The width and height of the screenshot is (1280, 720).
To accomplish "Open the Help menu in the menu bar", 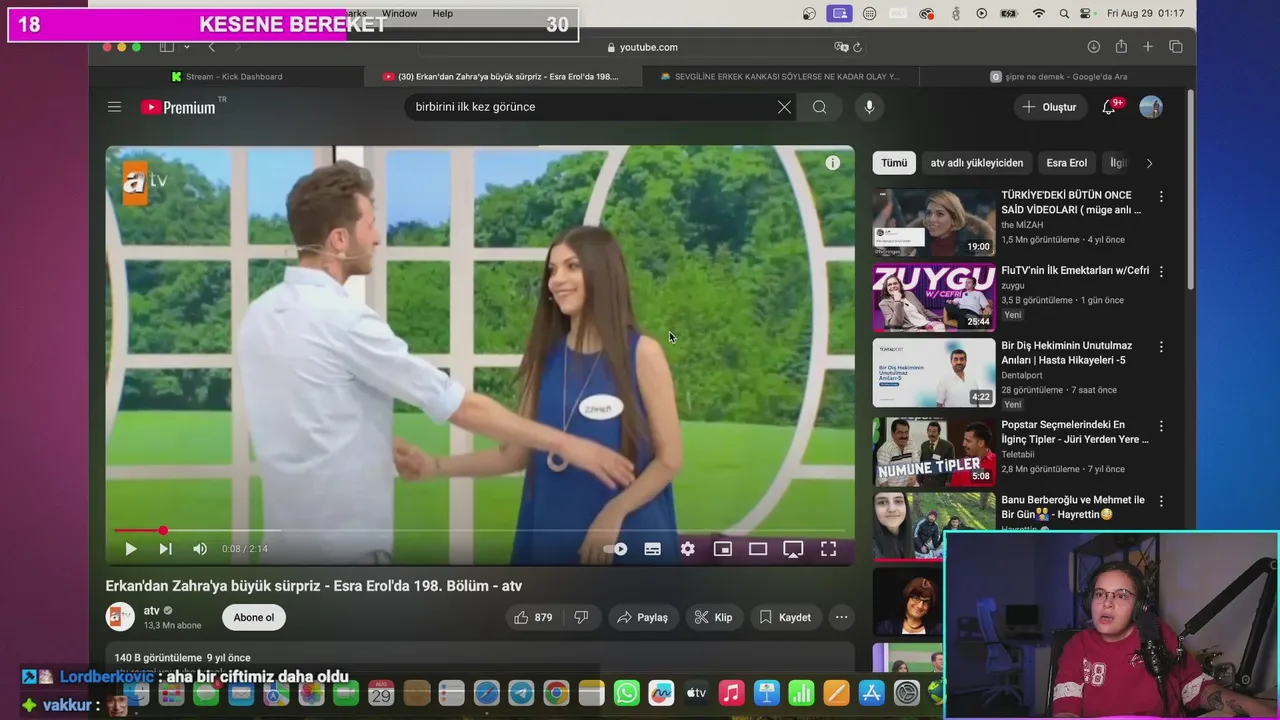I will [443, 14].
